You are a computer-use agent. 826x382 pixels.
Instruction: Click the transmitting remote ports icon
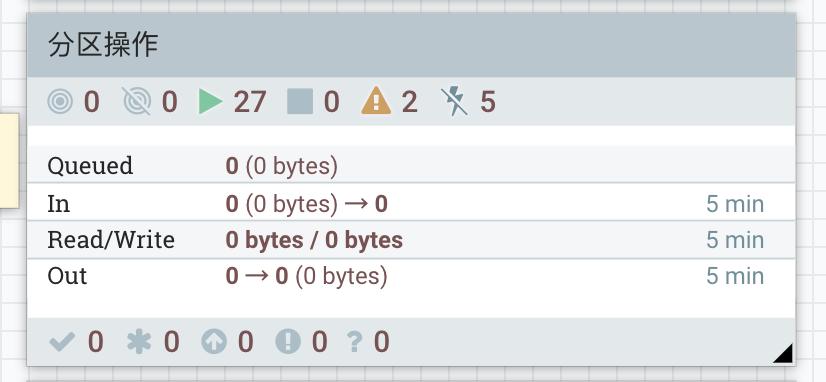[60, 101]
